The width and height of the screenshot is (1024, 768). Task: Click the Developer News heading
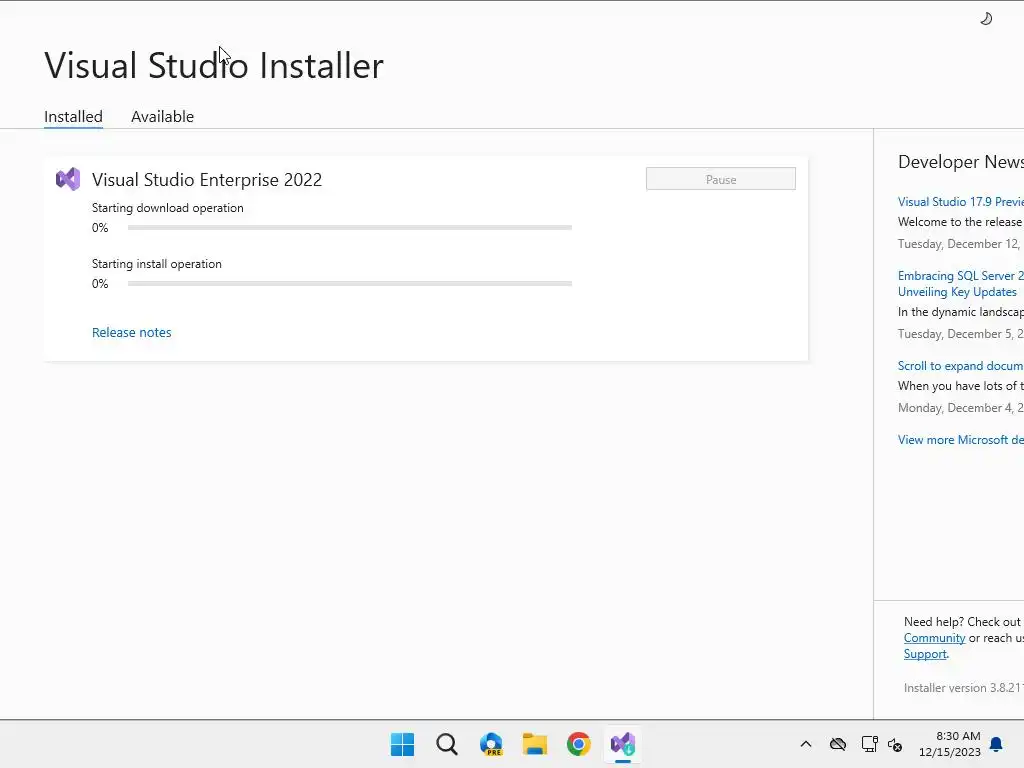(x=961, y=162)
